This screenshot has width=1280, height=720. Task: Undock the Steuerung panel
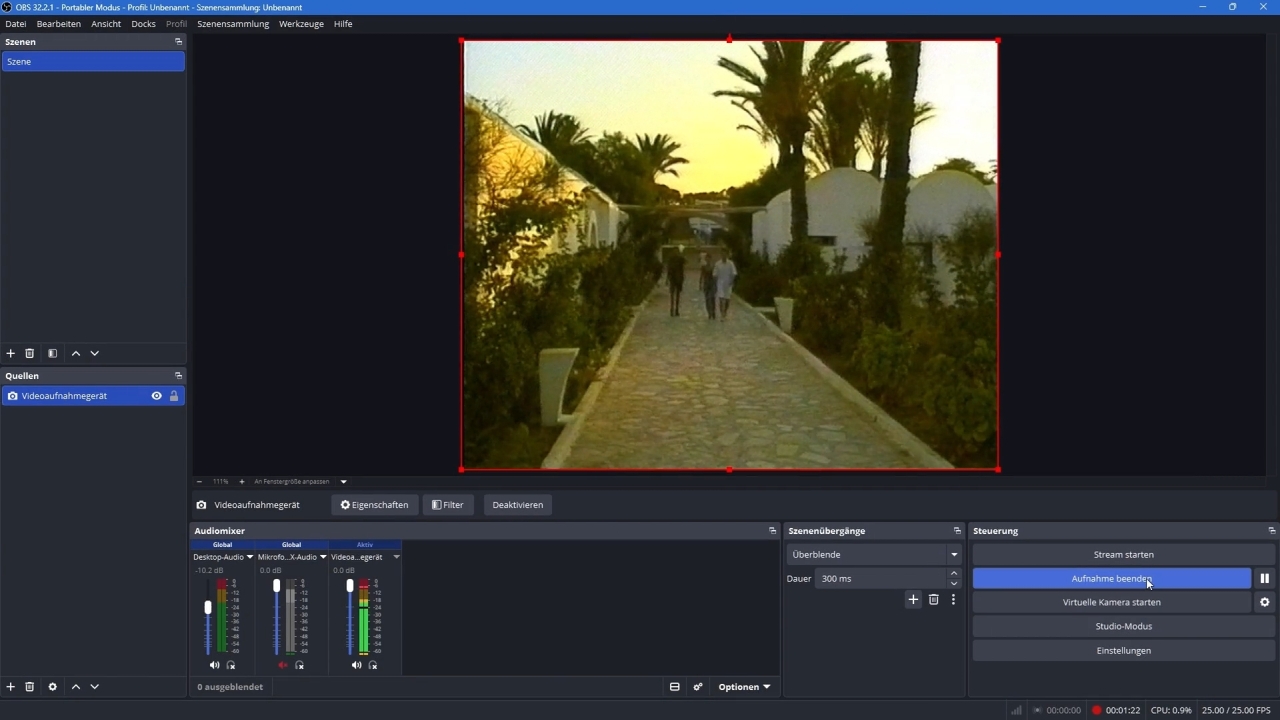(x=1272, y=531)
